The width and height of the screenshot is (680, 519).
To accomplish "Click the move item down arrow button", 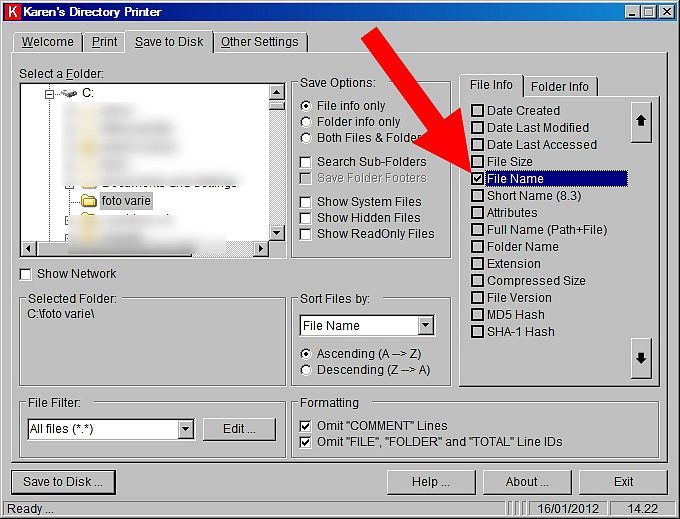I will click(x=641, y=358).
